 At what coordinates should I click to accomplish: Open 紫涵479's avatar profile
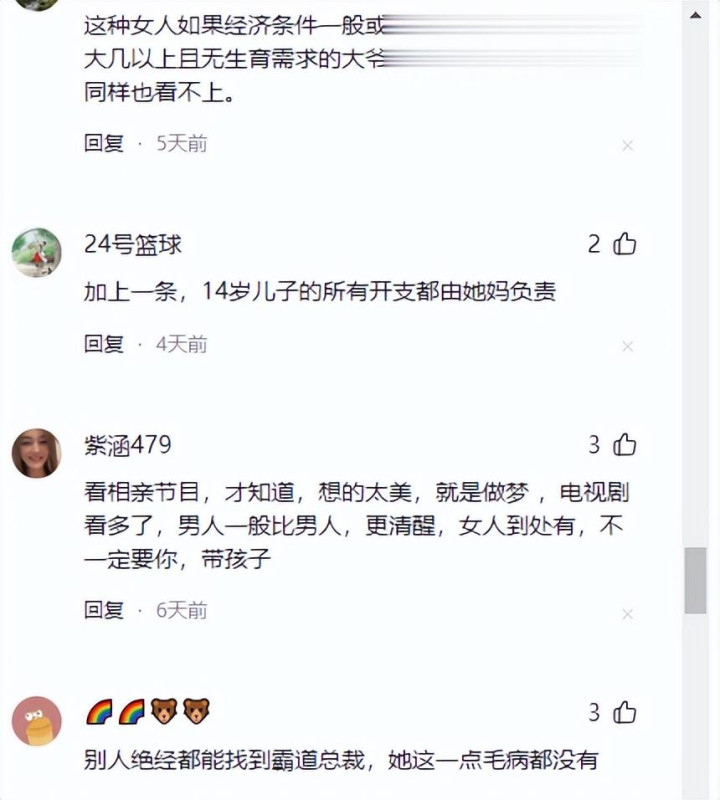pyautogui.click(x=37, y=453)
